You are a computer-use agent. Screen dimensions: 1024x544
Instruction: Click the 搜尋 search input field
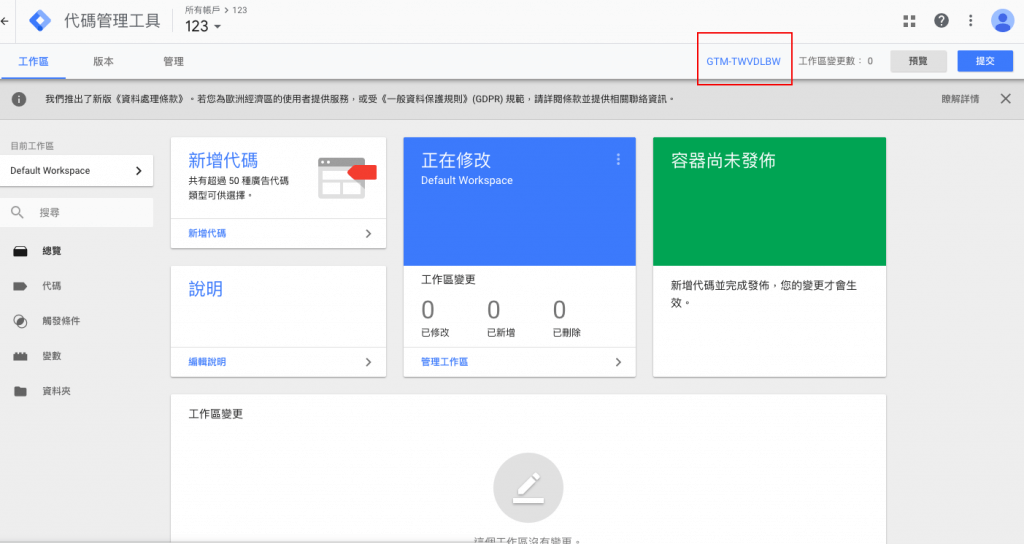[x=77, y=212]
